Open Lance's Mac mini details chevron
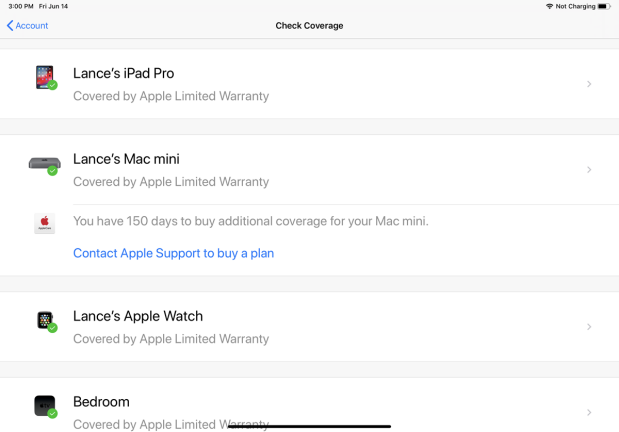Screen dimensions: 619x432 tap(589, 169)
